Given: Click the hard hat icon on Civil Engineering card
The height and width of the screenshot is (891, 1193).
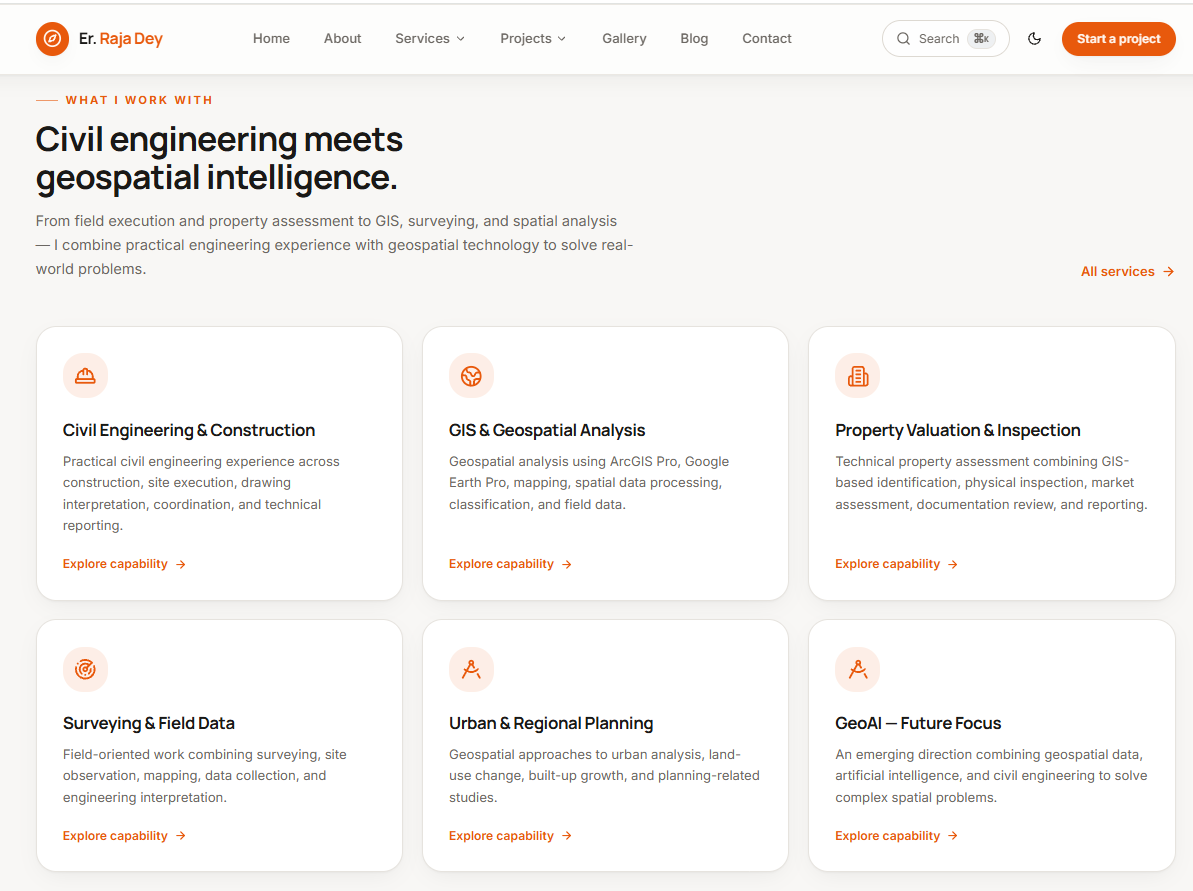Looking at the screenshot, I should point(85,376).
